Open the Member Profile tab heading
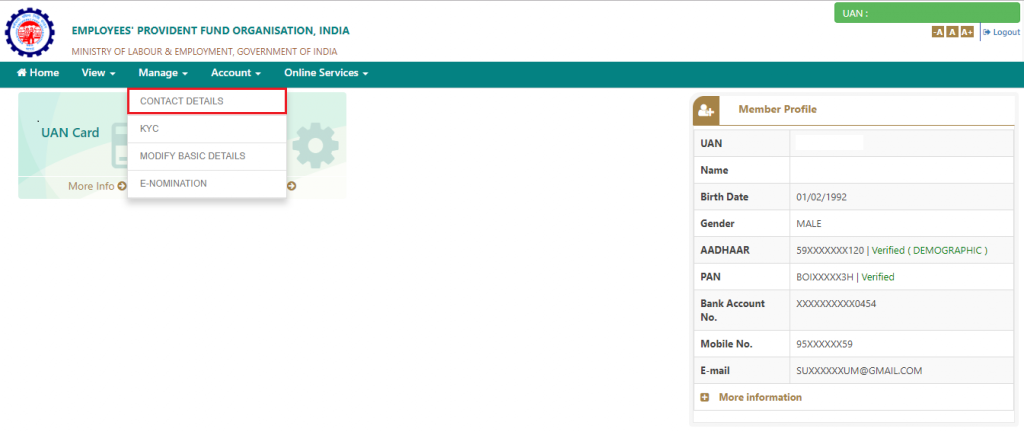Screen dimensions: 1024x432 pyautogui.click(x=777, y=109)
